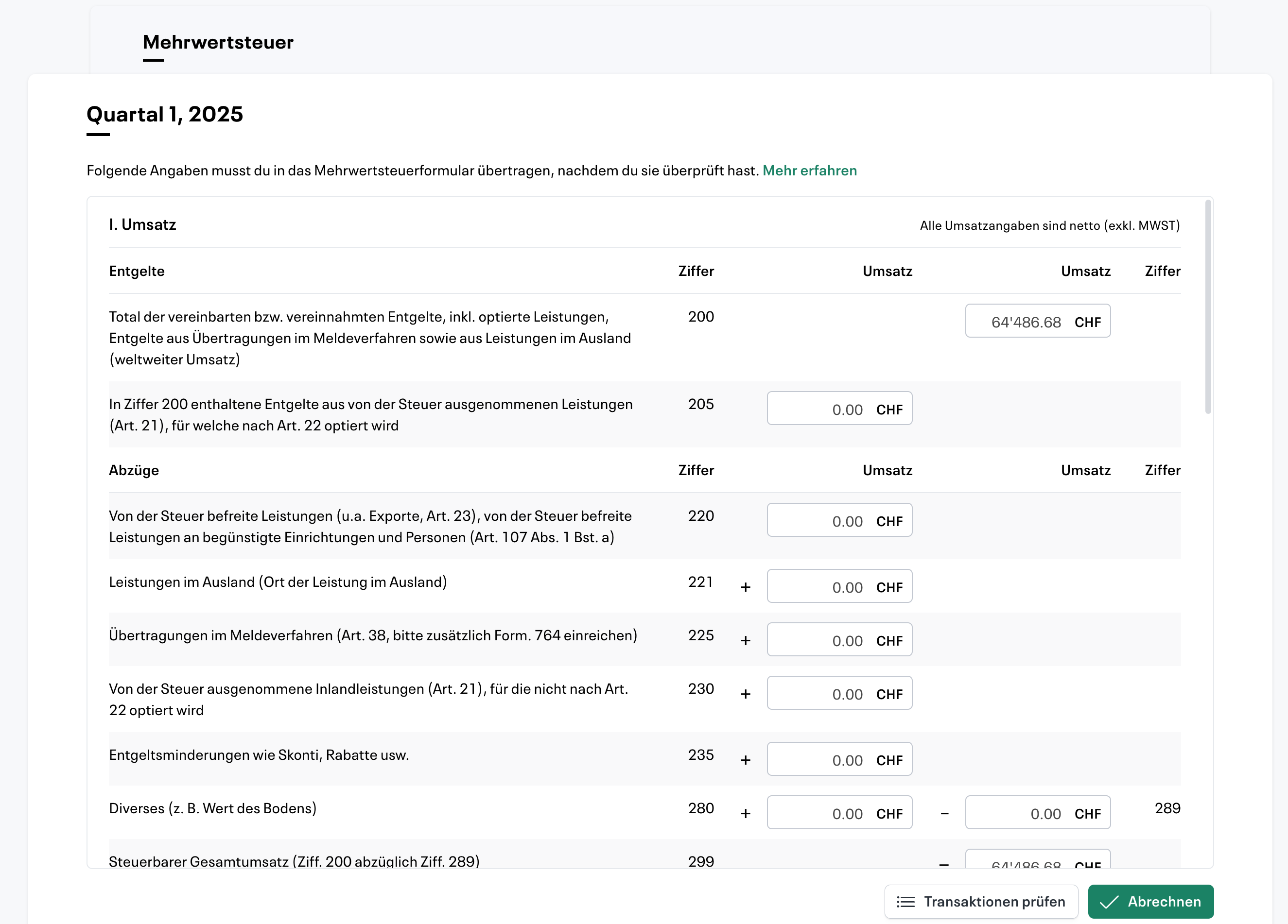This screenshot has height=924, width=1288.
Task: Click 'Diverses (z. B. Wert des Bodens)'
Action: 213,809
